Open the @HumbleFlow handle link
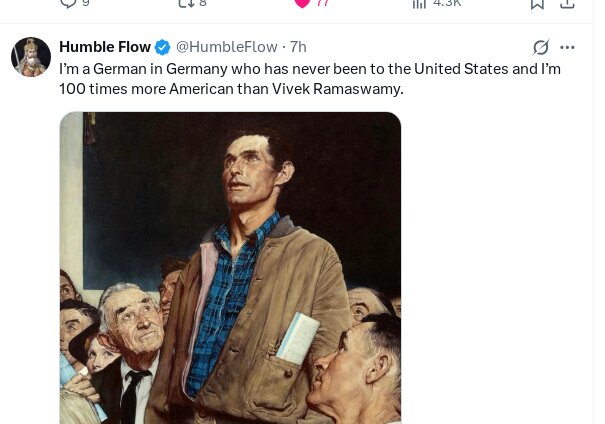Image resolution: width=605 pixels, height=424 pixels. click(226, 47)
